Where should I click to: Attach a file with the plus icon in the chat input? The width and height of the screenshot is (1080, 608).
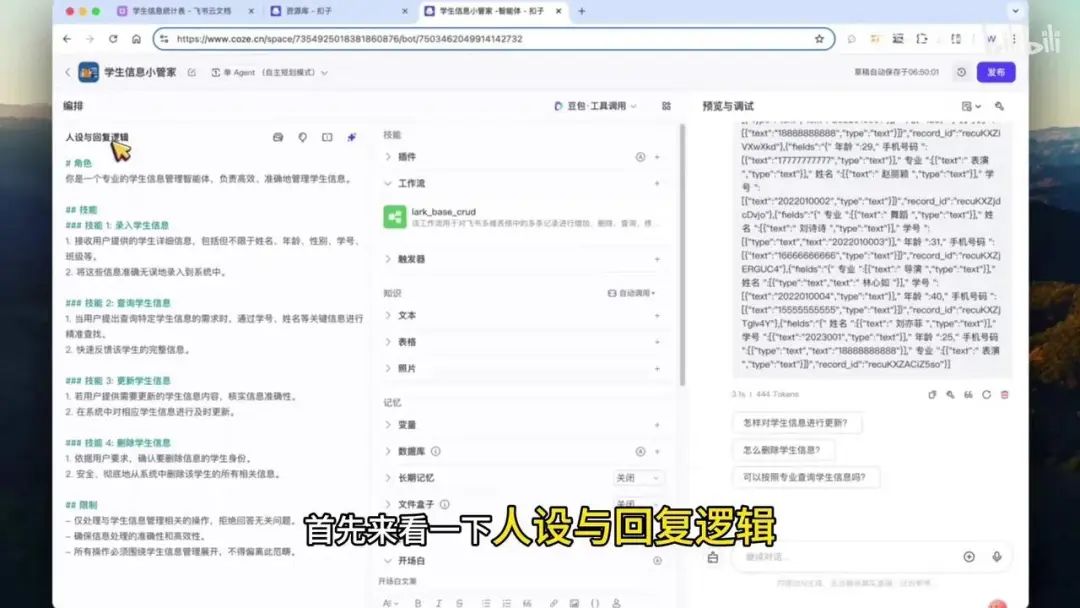point(969,556)
